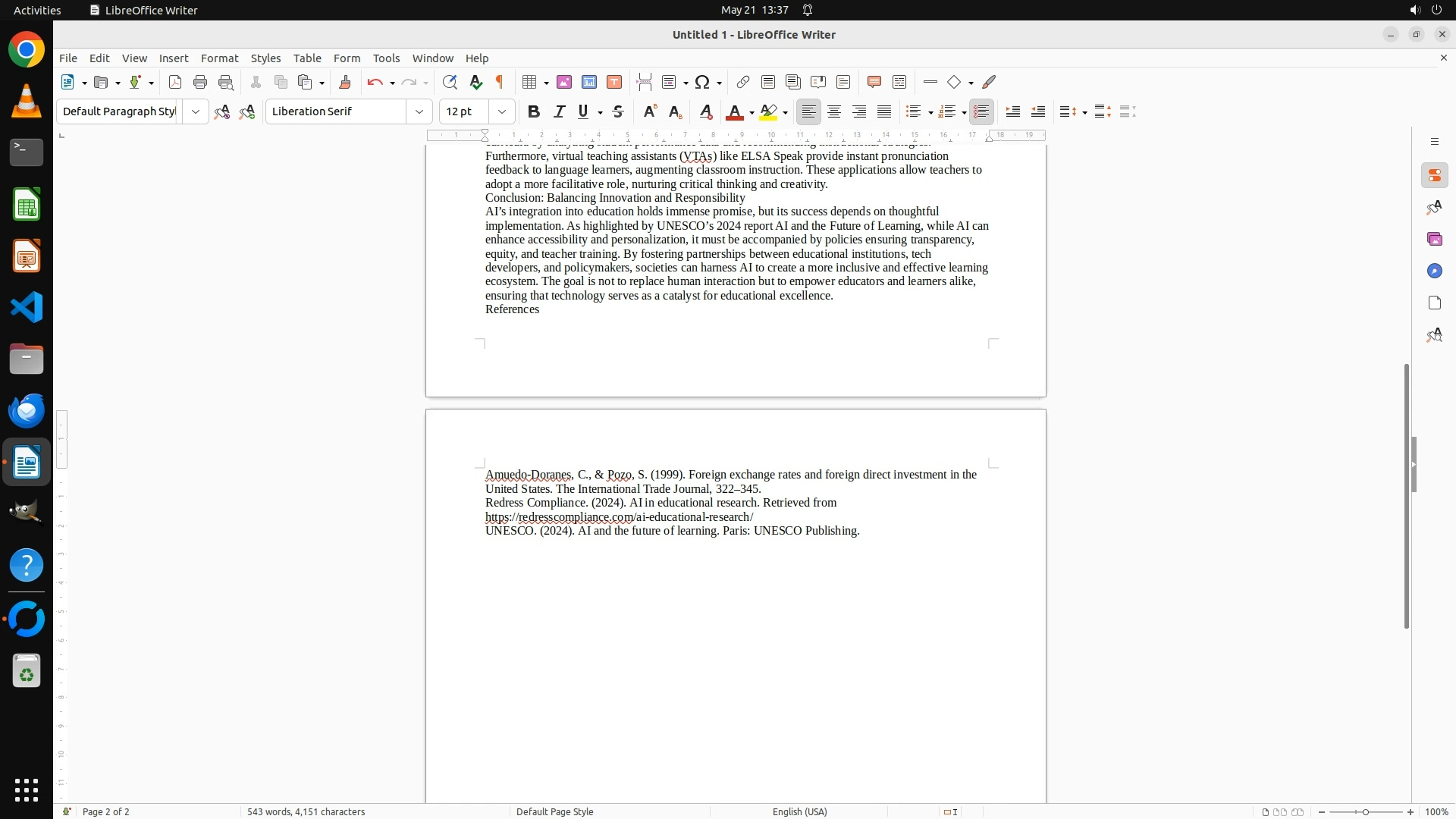
Task: Click the Export as PDF icon
Action: (x=175, y=82)
